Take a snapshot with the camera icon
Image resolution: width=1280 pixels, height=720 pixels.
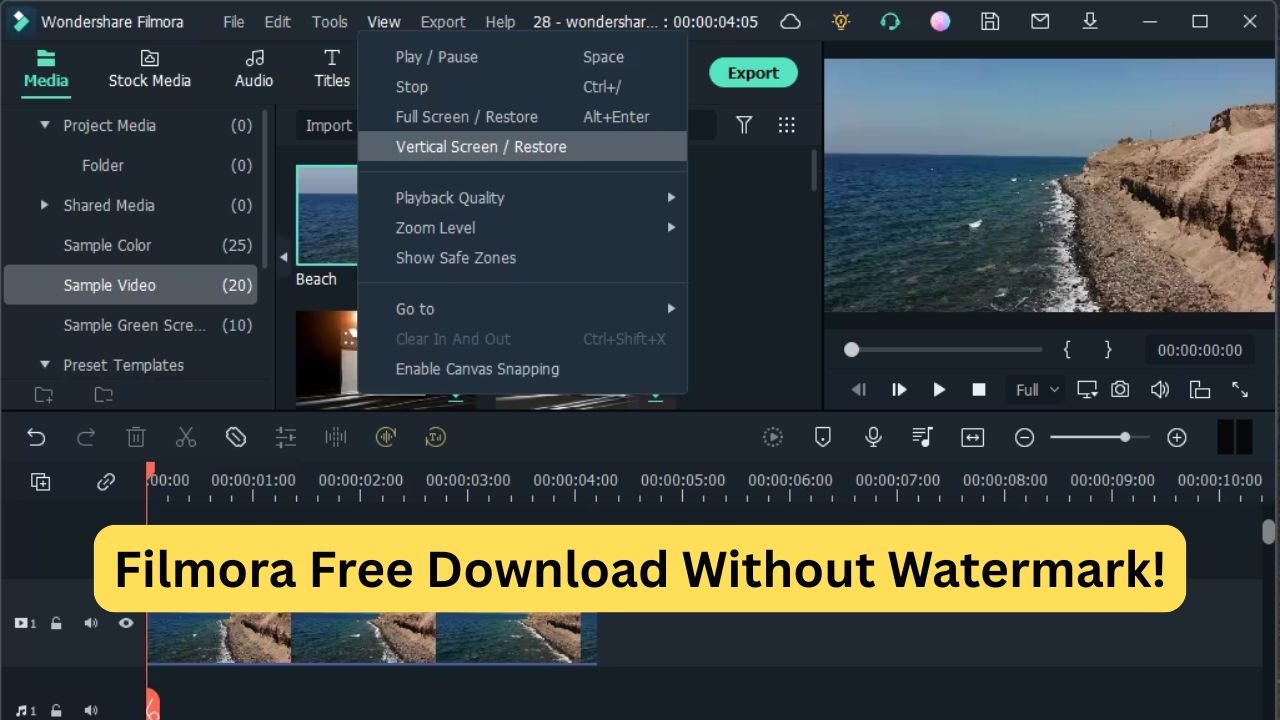1121,389
